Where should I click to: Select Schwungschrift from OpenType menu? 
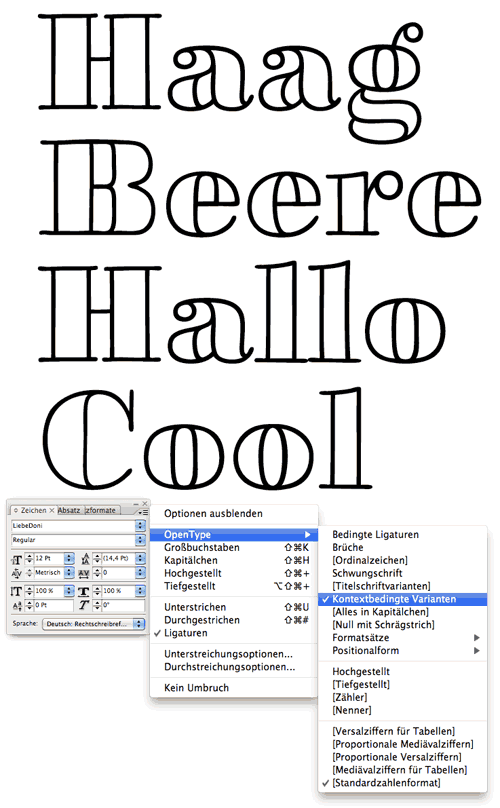[x=367, y=573]
